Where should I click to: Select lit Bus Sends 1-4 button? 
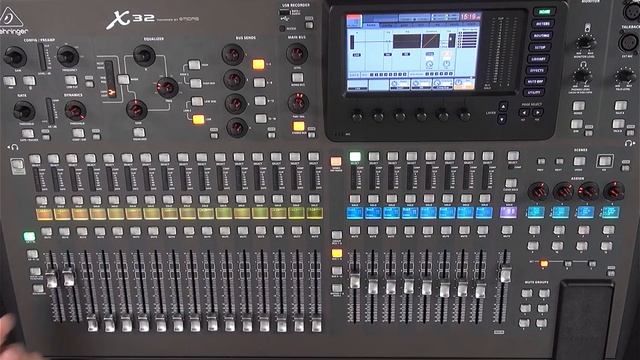(258, 64)
